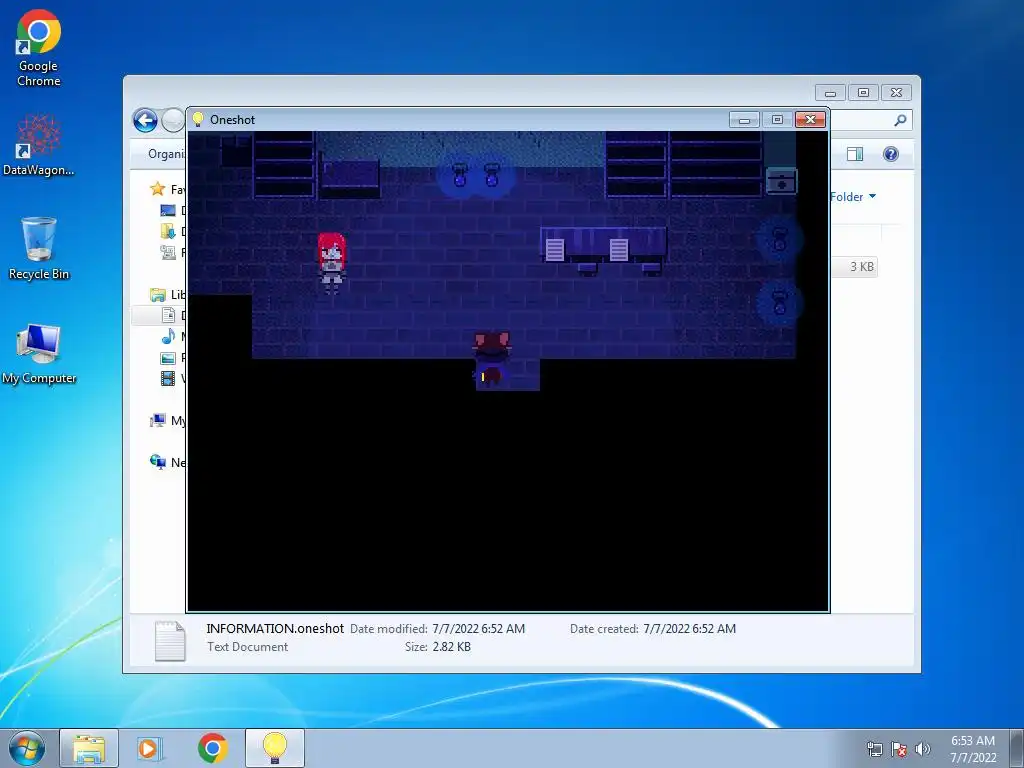Open Chrome from the taskbar
The image size is (1024, 768).
pos(212,748)
